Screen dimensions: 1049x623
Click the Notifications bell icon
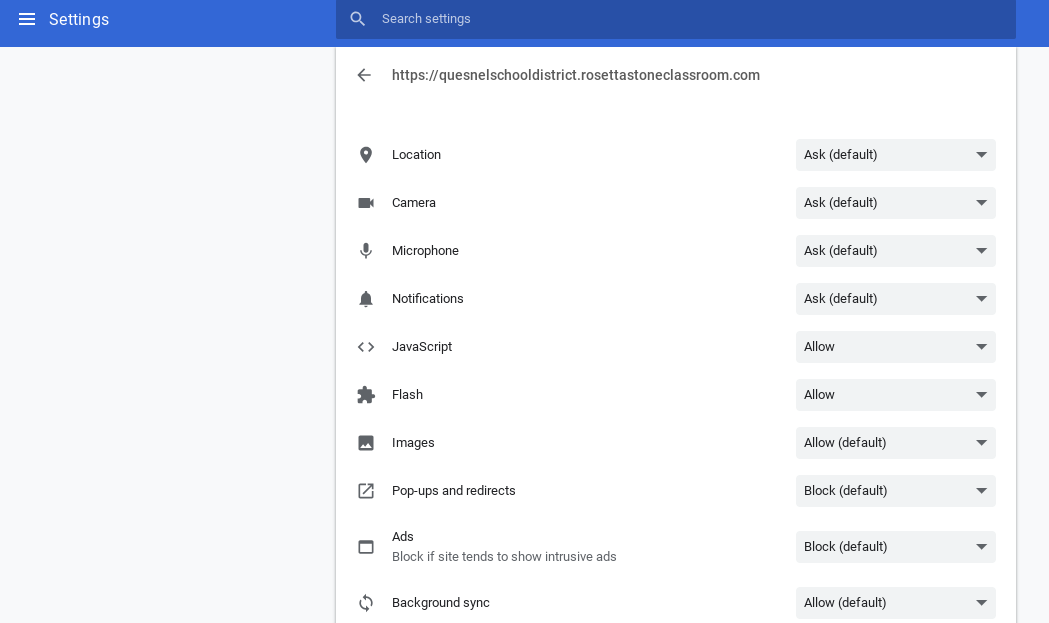pyautogui.click(x=366, y=299)
